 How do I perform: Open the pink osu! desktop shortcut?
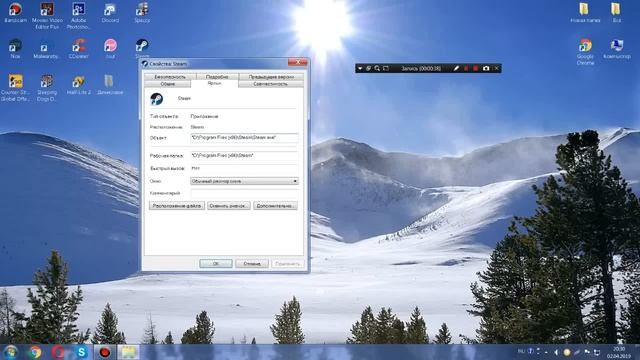click(x=110, y=49)
